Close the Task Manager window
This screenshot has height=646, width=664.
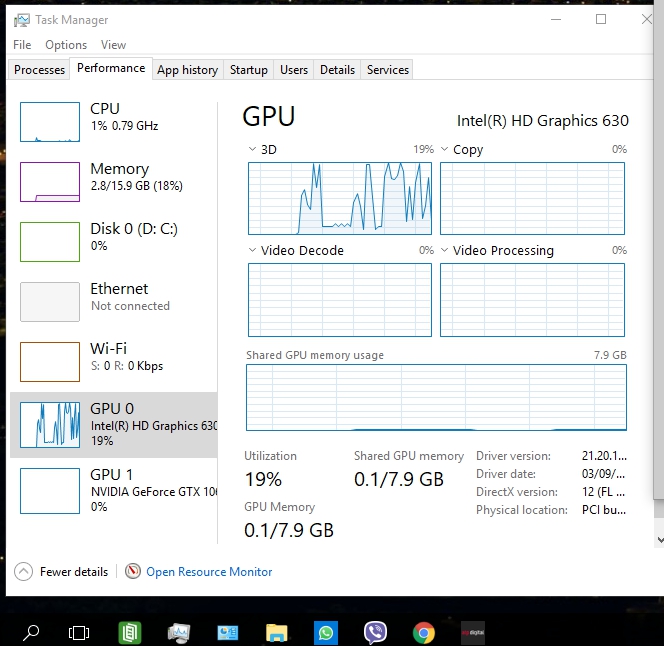coord(646,19)
